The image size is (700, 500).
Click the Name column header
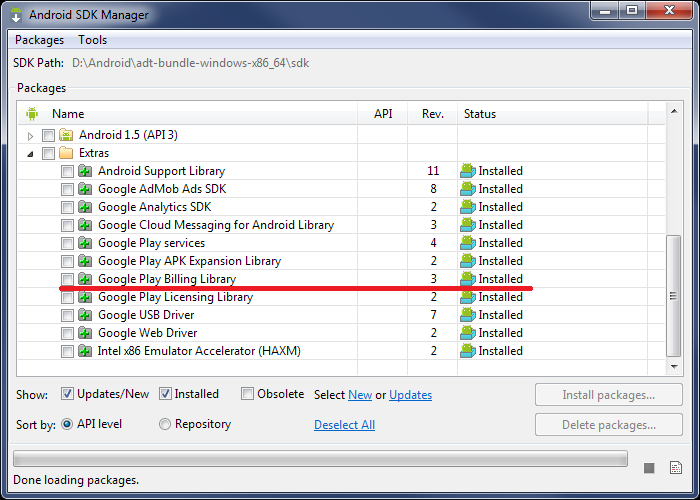pyautogui.click(x=188, y=114)
